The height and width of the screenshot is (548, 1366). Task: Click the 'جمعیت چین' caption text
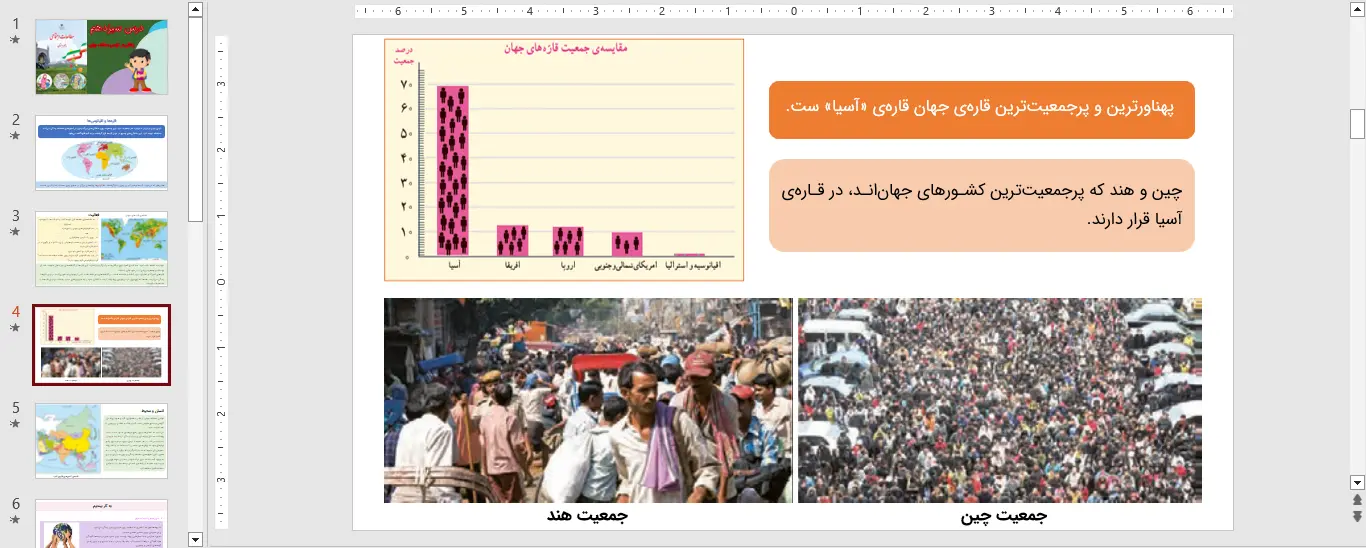click(1003, 516)
